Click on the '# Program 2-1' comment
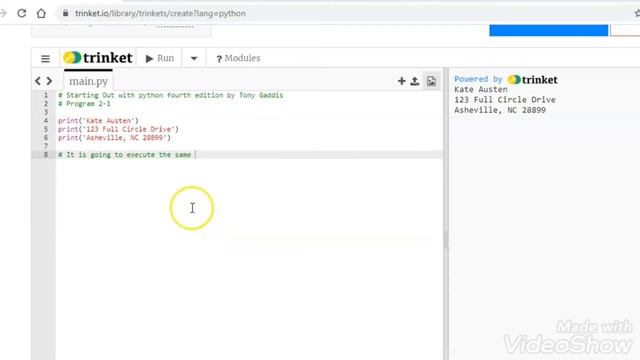640x360 pixels. point(84,104)
